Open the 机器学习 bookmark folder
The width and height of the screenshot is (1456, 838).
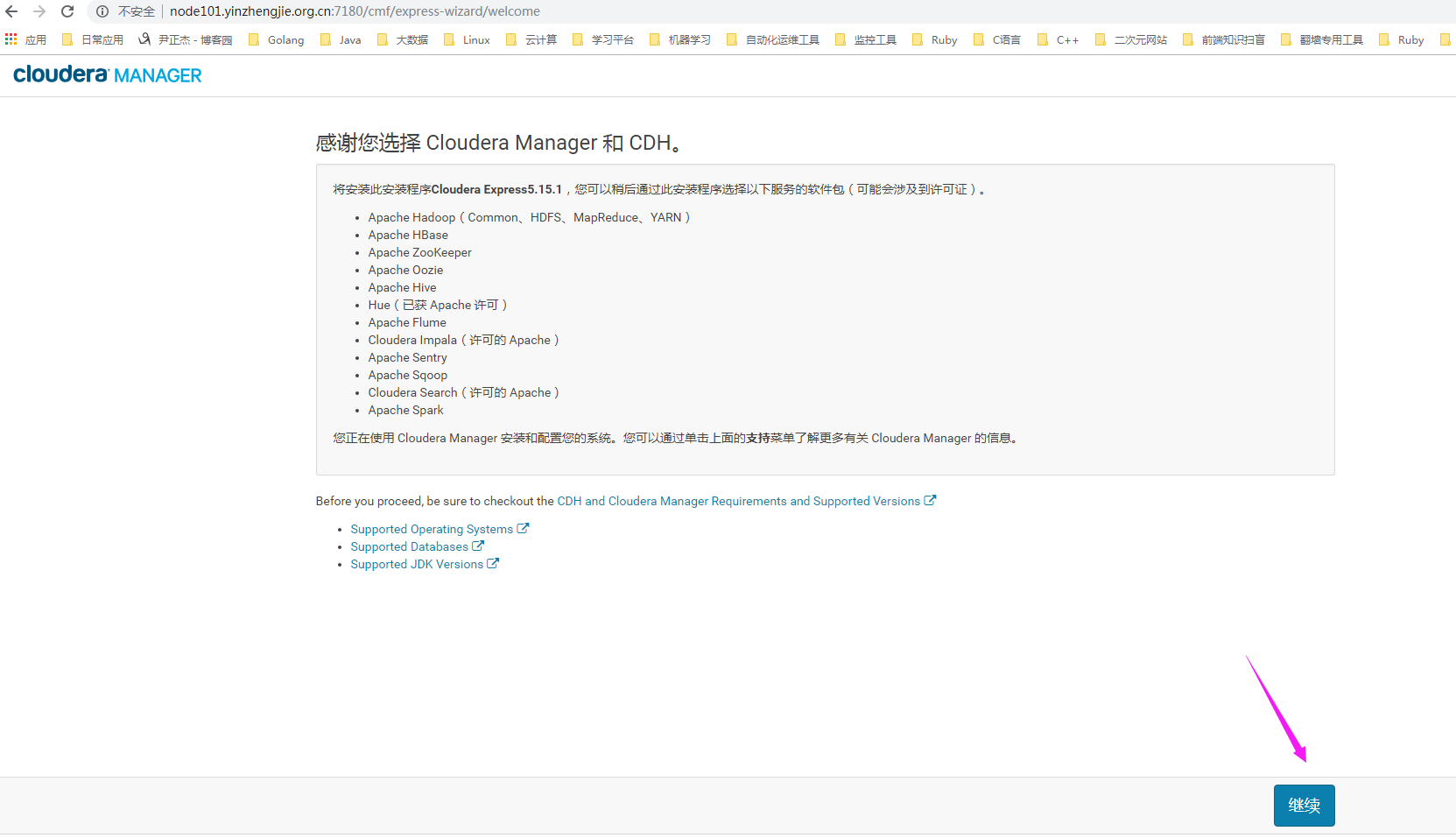680,39
